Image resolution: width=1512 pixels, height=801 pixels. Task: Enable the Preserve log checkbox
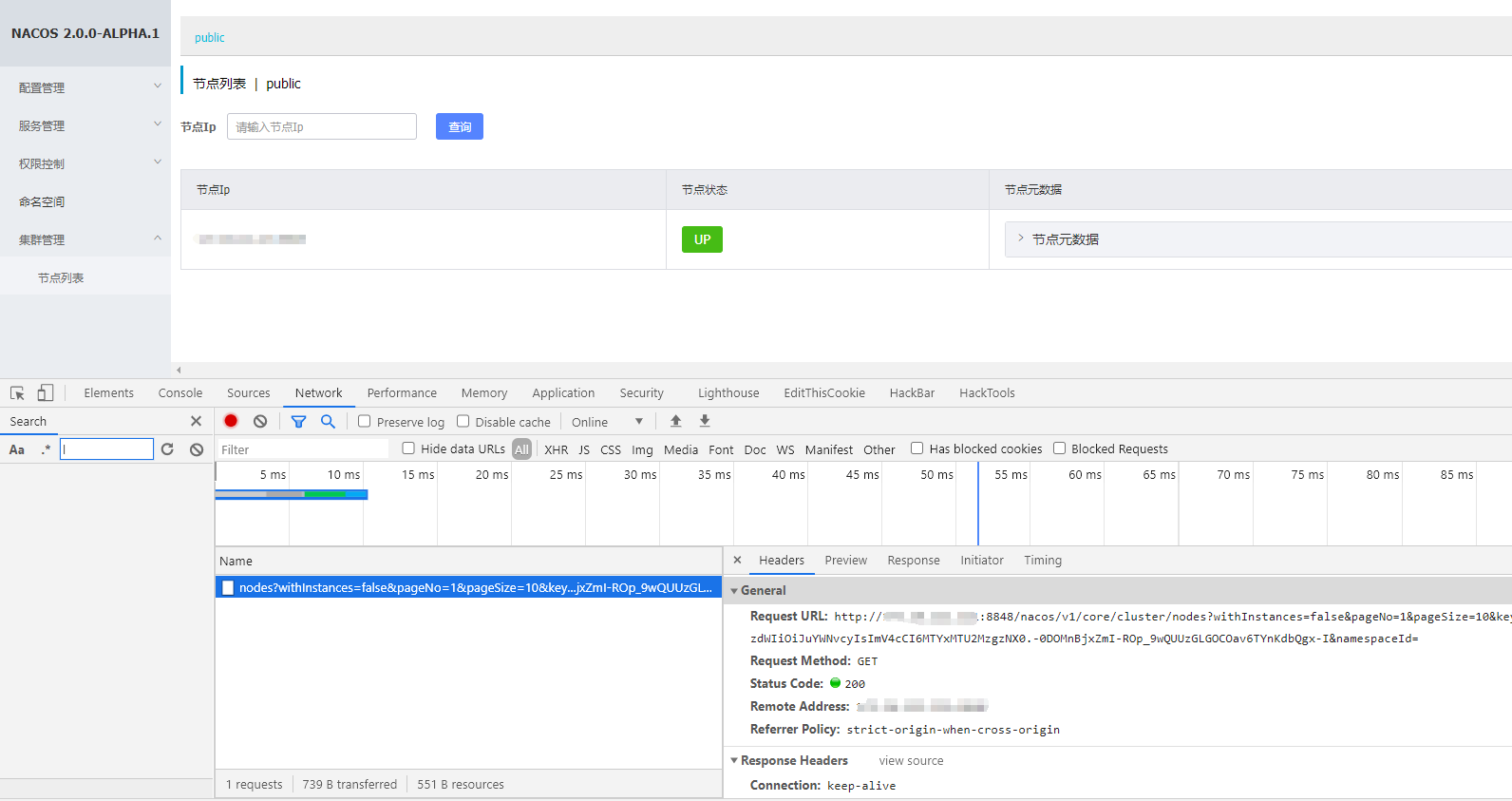(364, 421)
